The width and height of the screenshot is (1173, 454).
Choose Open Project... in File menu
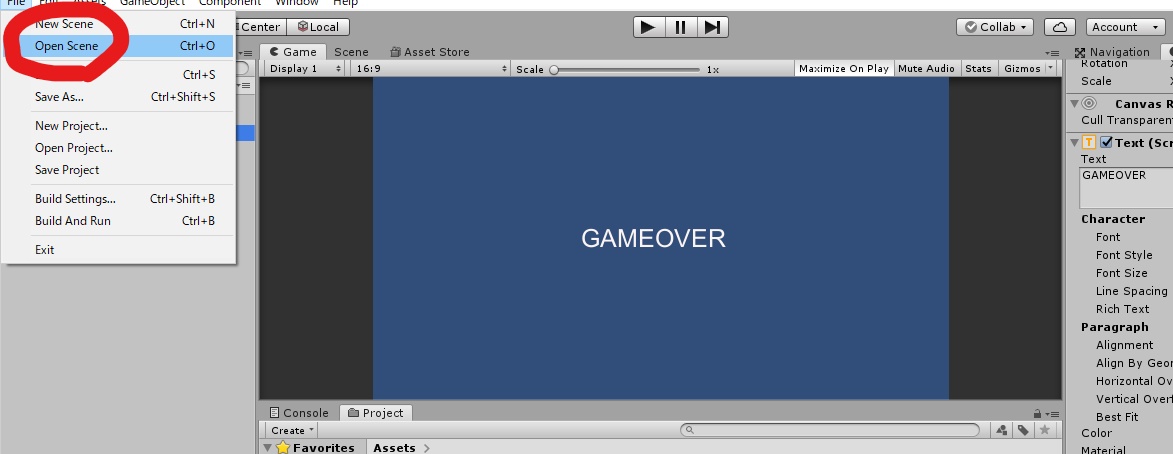coord(118,147)
